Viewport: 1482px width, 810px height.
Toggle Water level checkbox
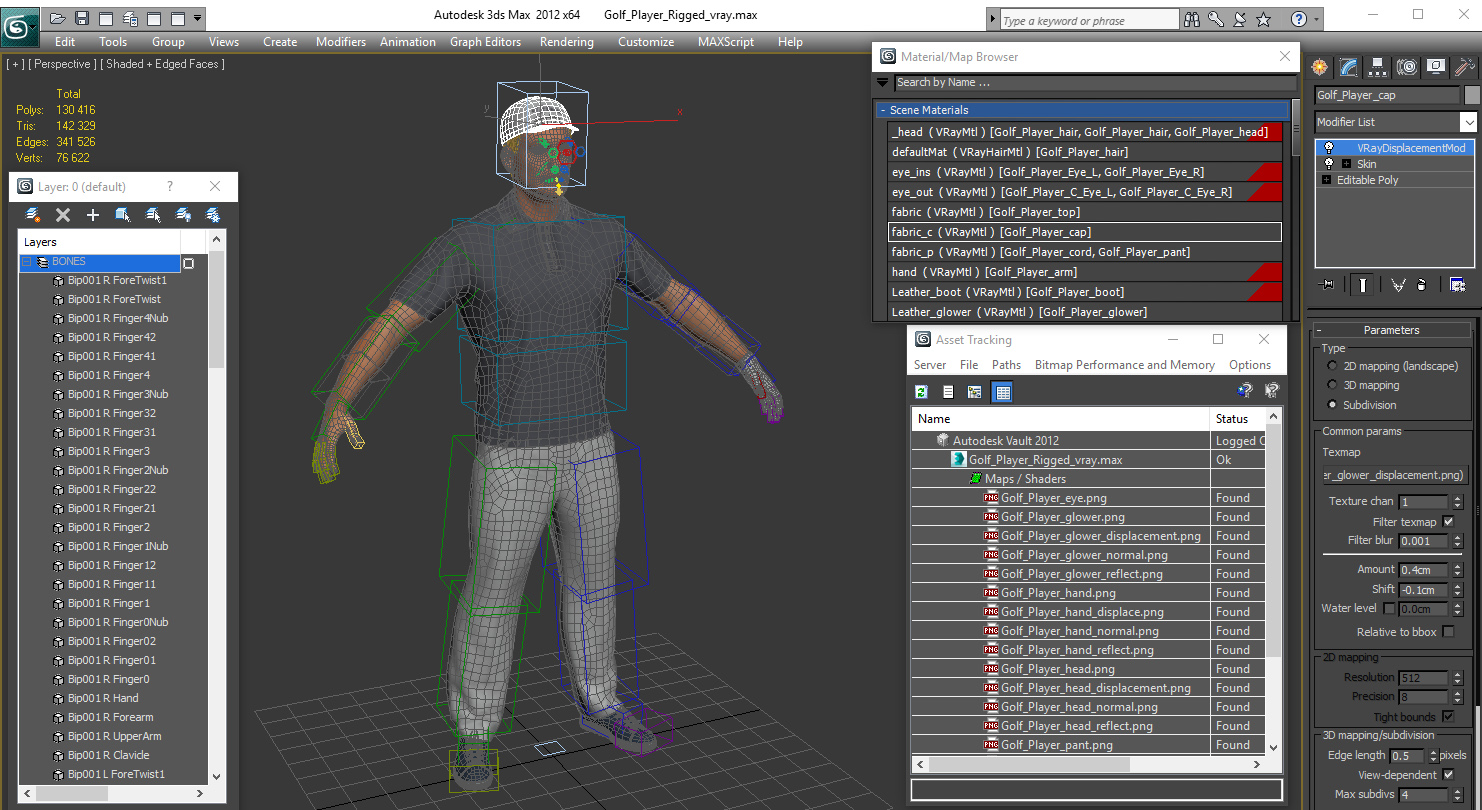click(1389, 608)
